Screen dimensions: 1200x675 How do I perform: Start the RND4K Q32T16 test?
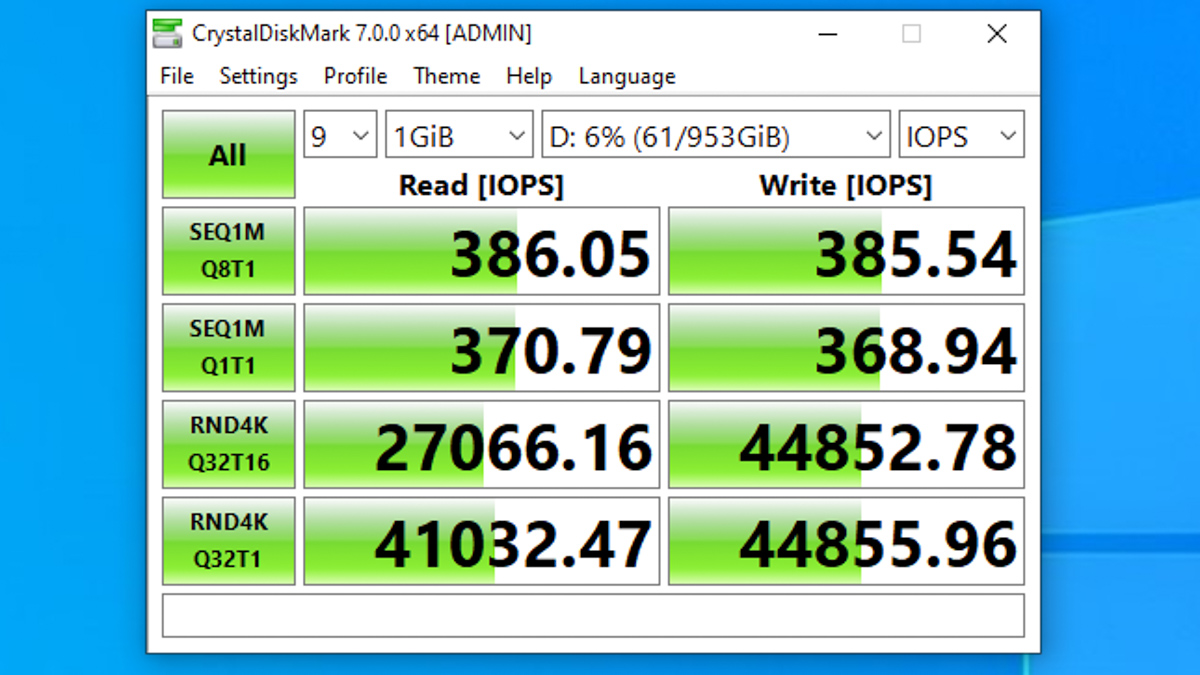coord(228,444)
